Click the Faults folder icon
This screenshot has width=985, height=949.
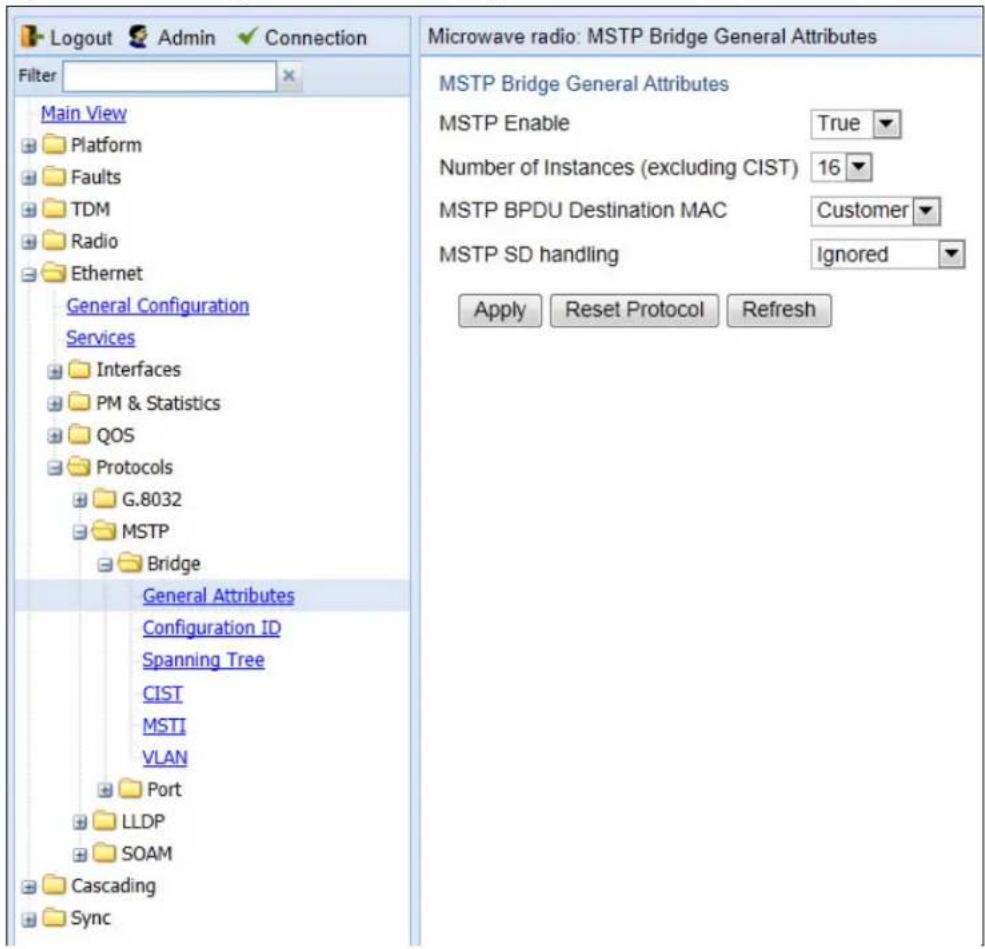click(54, 177)
